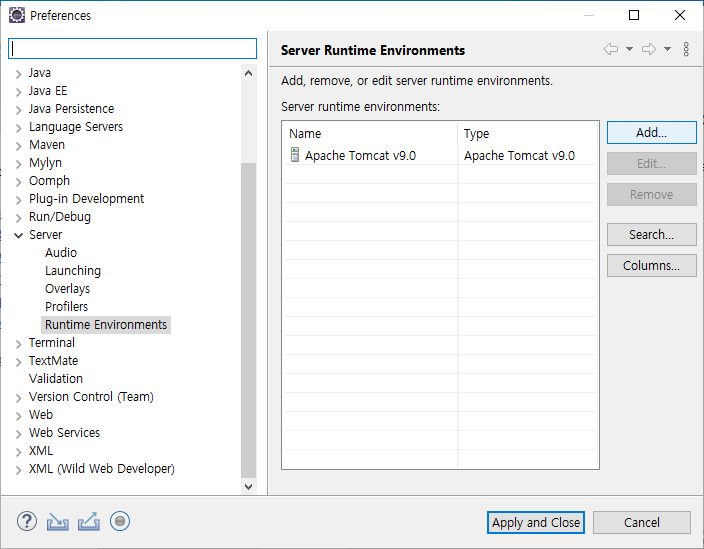Select Launching under Server

(x=73, y=271)
